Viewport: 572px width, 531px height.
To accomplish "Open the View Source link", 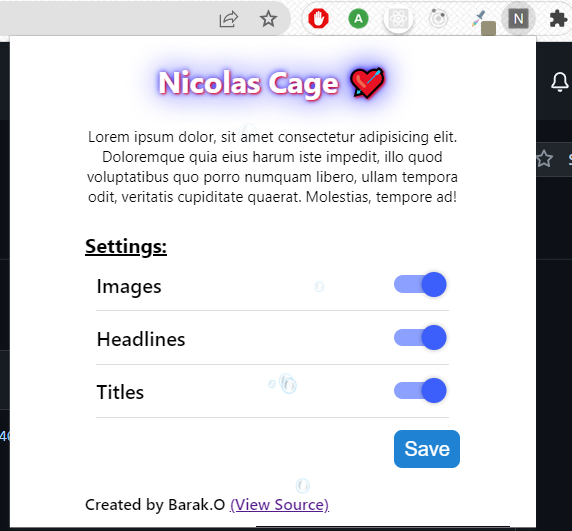I will click(x=279, y=505).
